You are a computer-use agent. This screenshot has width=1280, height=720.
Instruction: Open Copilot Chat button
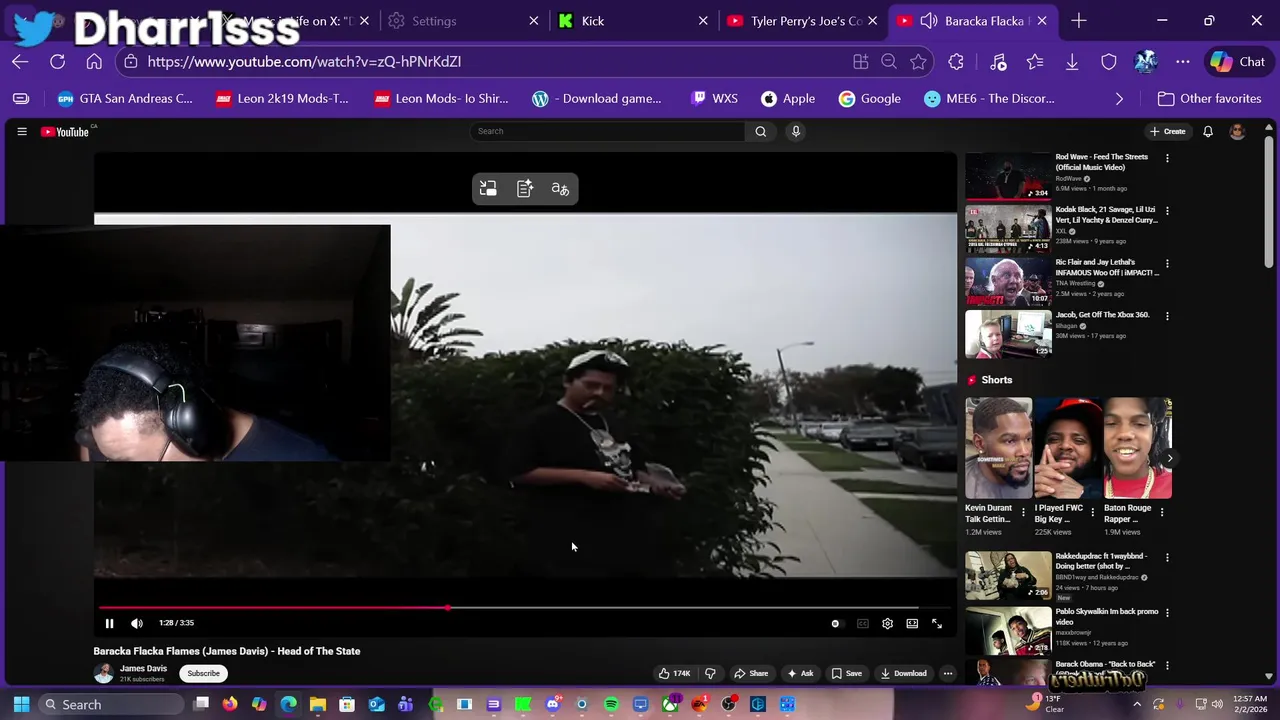pos(1238,62)
